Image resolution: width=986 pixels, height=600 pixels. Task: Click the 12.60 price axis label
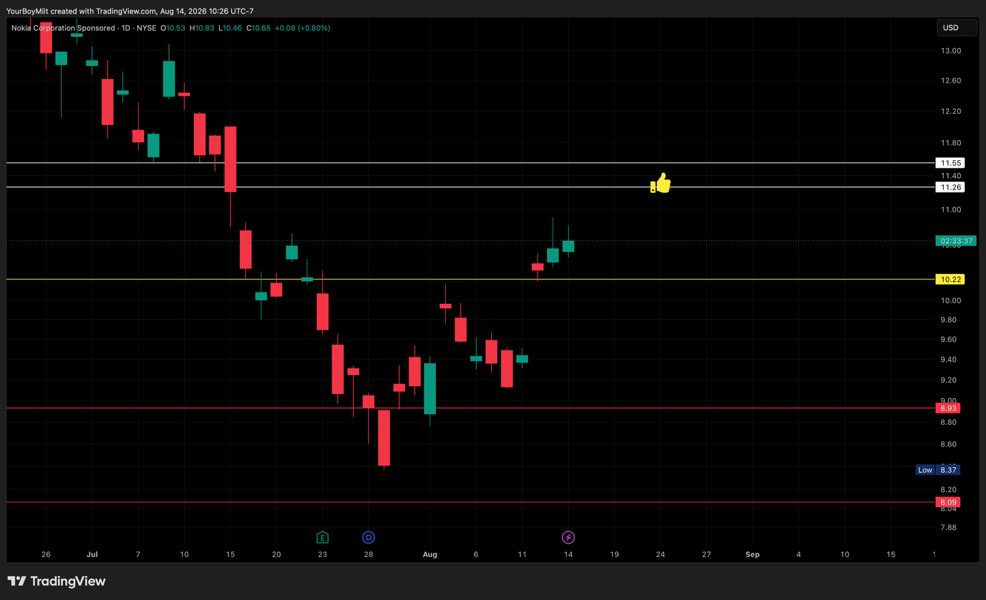point(951,81)
